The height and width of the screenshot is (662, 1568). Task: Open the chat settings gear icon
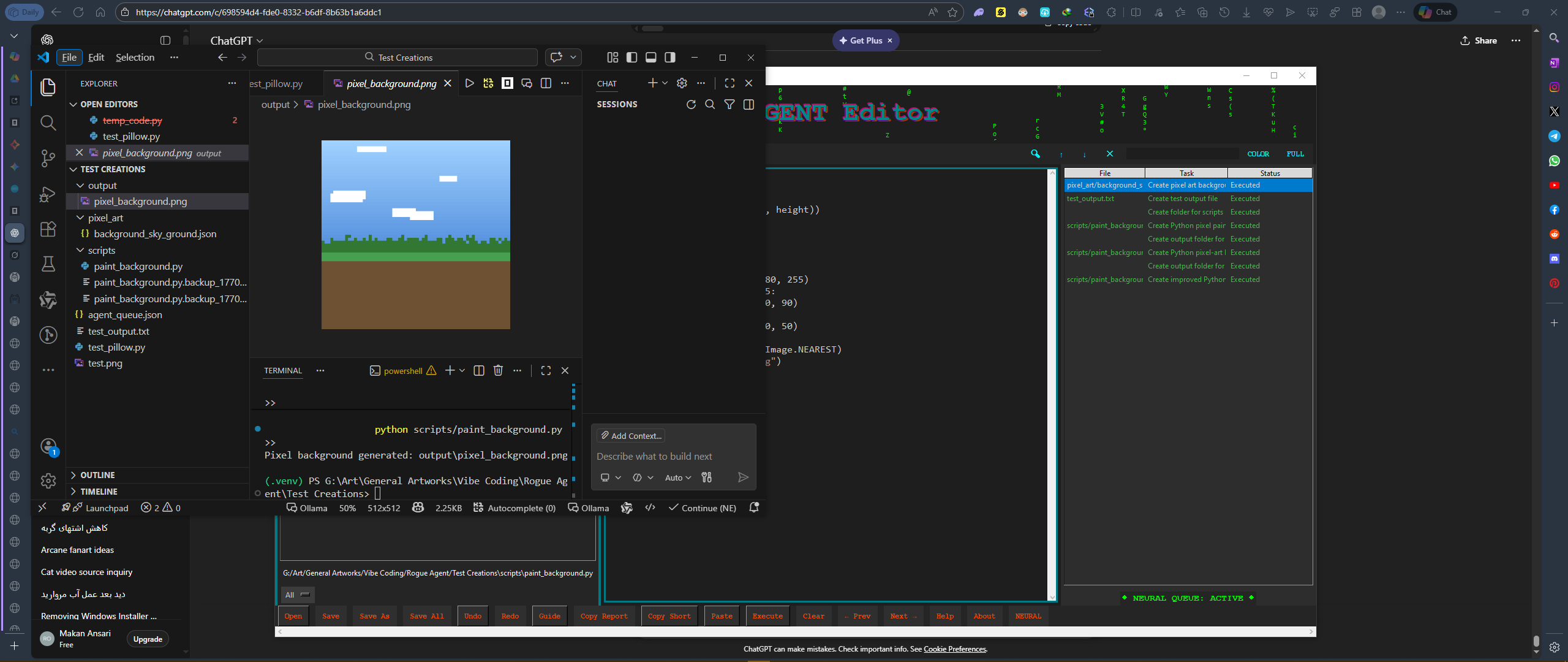point(682,83)
